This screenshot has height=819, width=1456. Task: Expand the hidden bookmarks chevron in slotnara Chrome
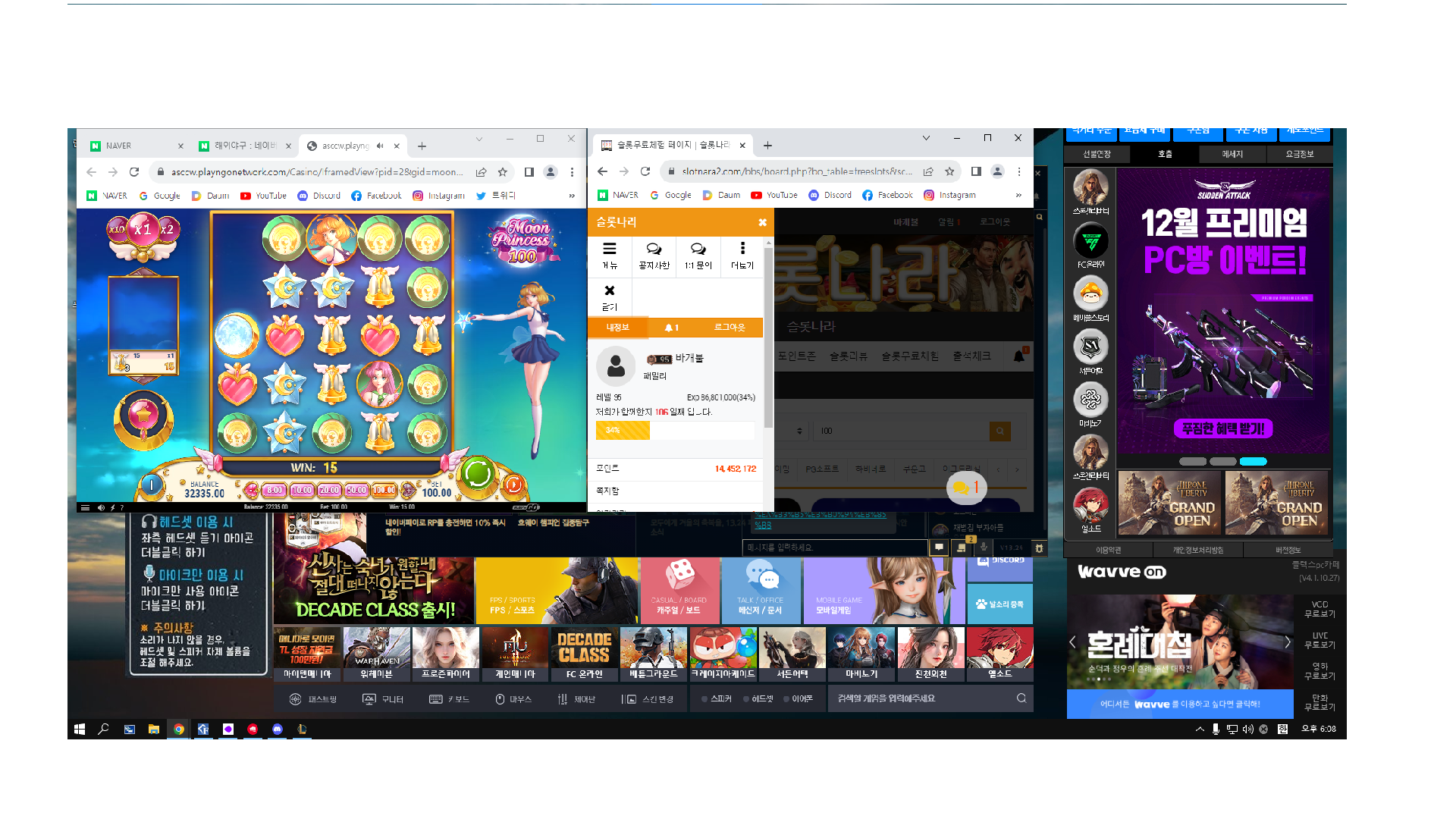(x=1018, y=195)
